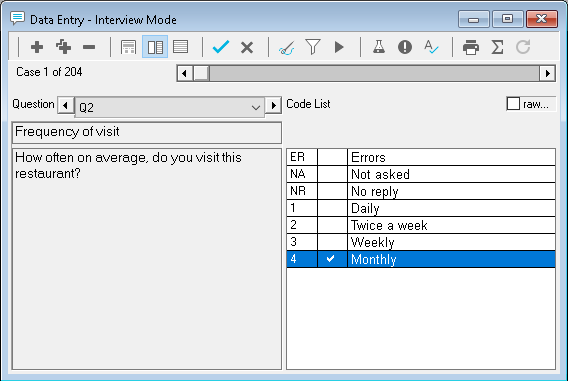This screenshot has width=568, height=381.
Task: Open the flask test icon
Action: click(x=379, y=47)
